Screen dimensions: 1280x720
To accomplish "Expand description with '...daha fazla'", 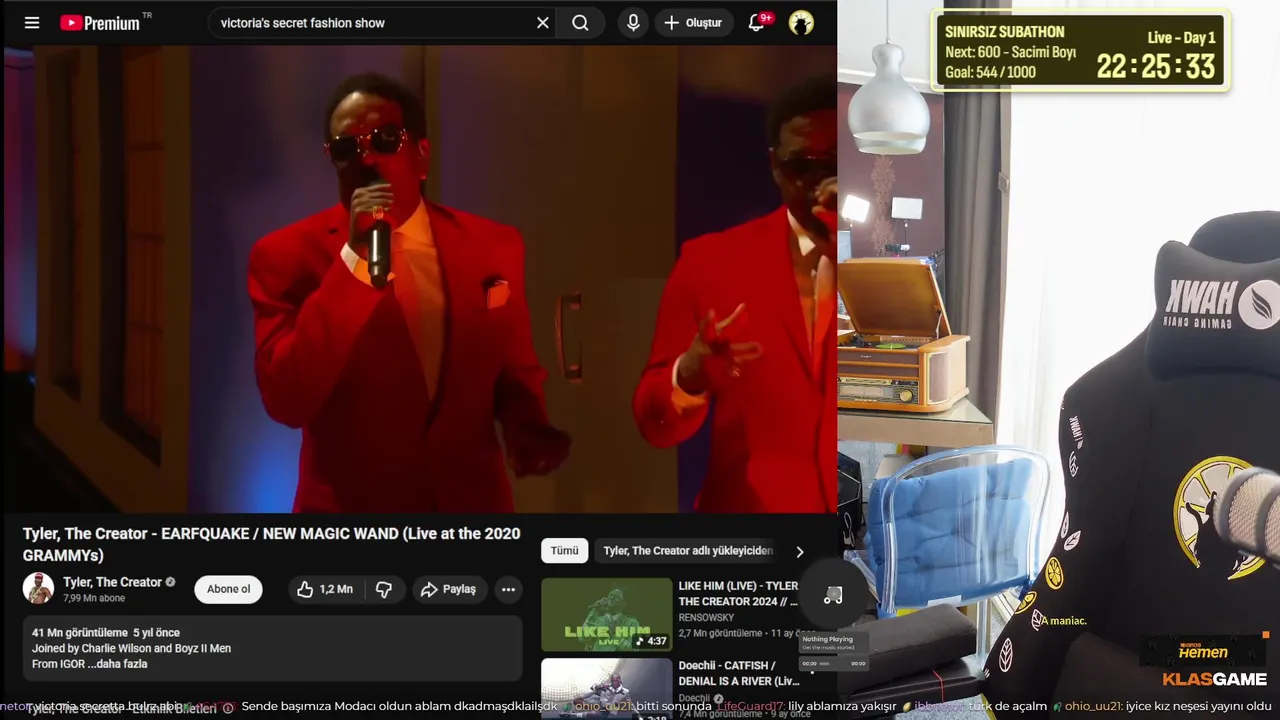I will [120, 664].
